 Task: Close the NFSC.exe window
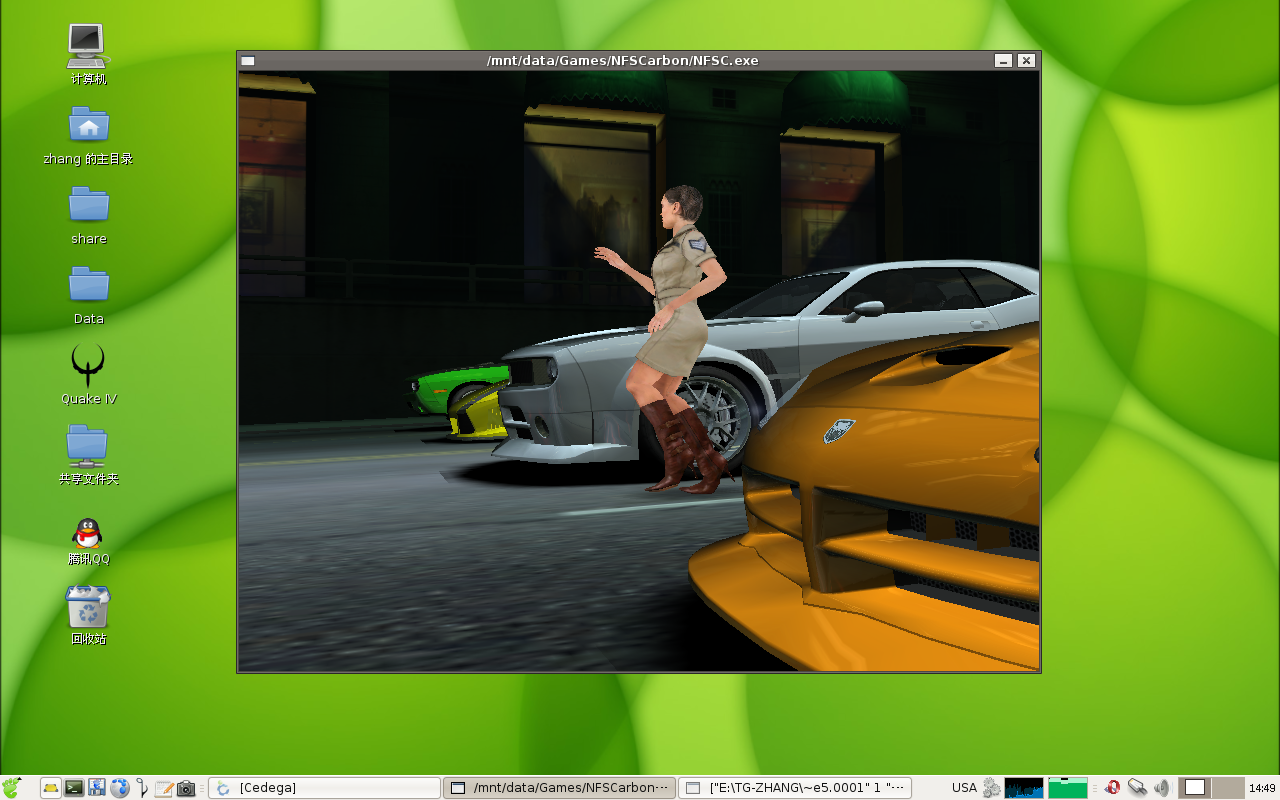point(1026,61)
